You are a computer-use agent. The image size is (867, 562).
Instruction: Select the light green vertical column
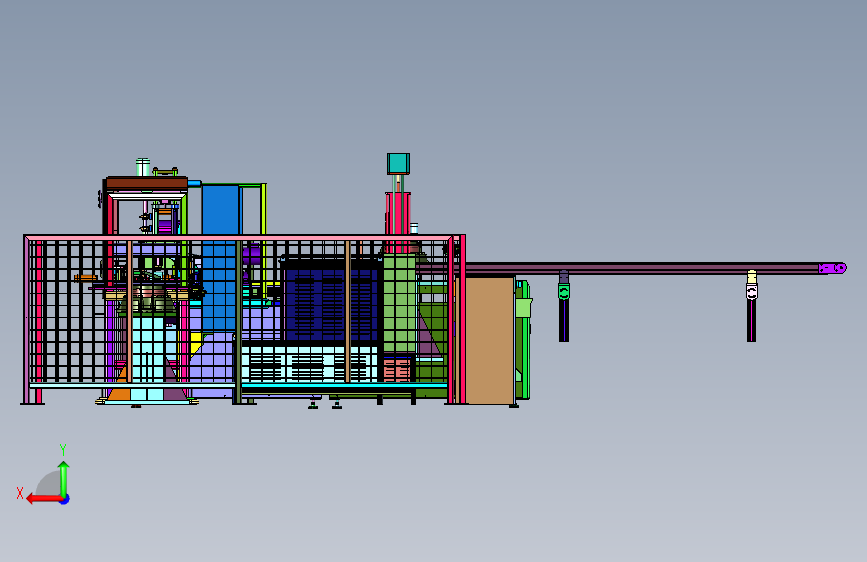click(399, 303)
